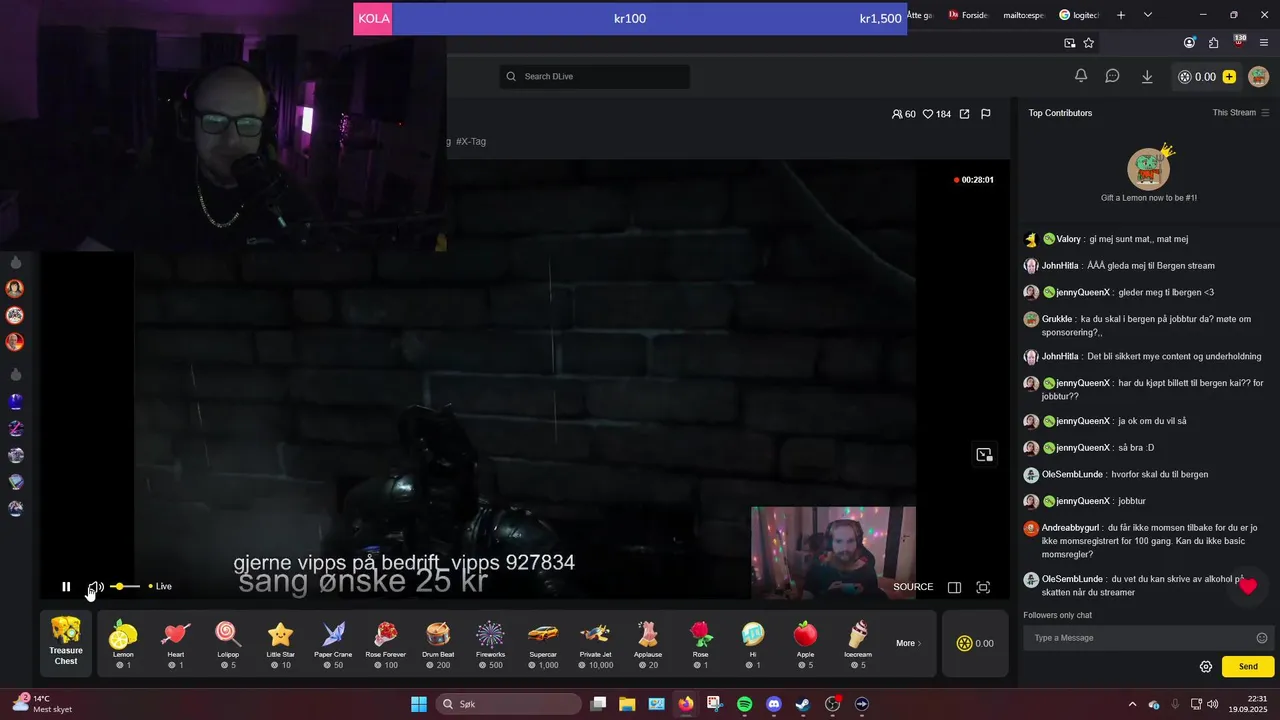Image resolution: width=1280 pixels, height=720 pixels.
Task: Click the floating red heart in chat
Action: (1247, 586)
